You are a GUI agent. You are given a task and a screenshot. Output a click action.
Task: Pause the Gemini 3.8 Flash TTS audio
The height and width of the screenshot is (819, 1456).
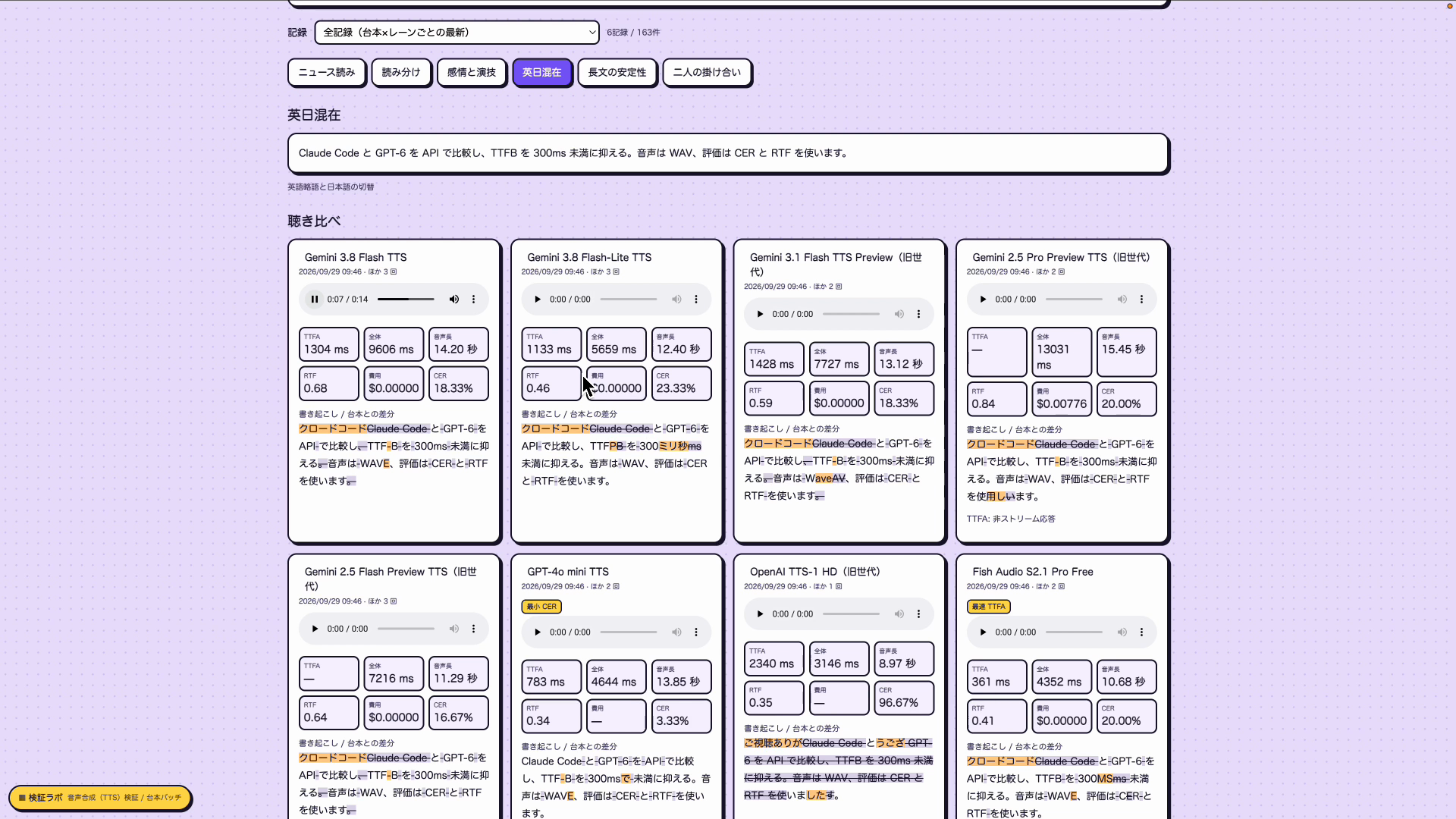314,300
